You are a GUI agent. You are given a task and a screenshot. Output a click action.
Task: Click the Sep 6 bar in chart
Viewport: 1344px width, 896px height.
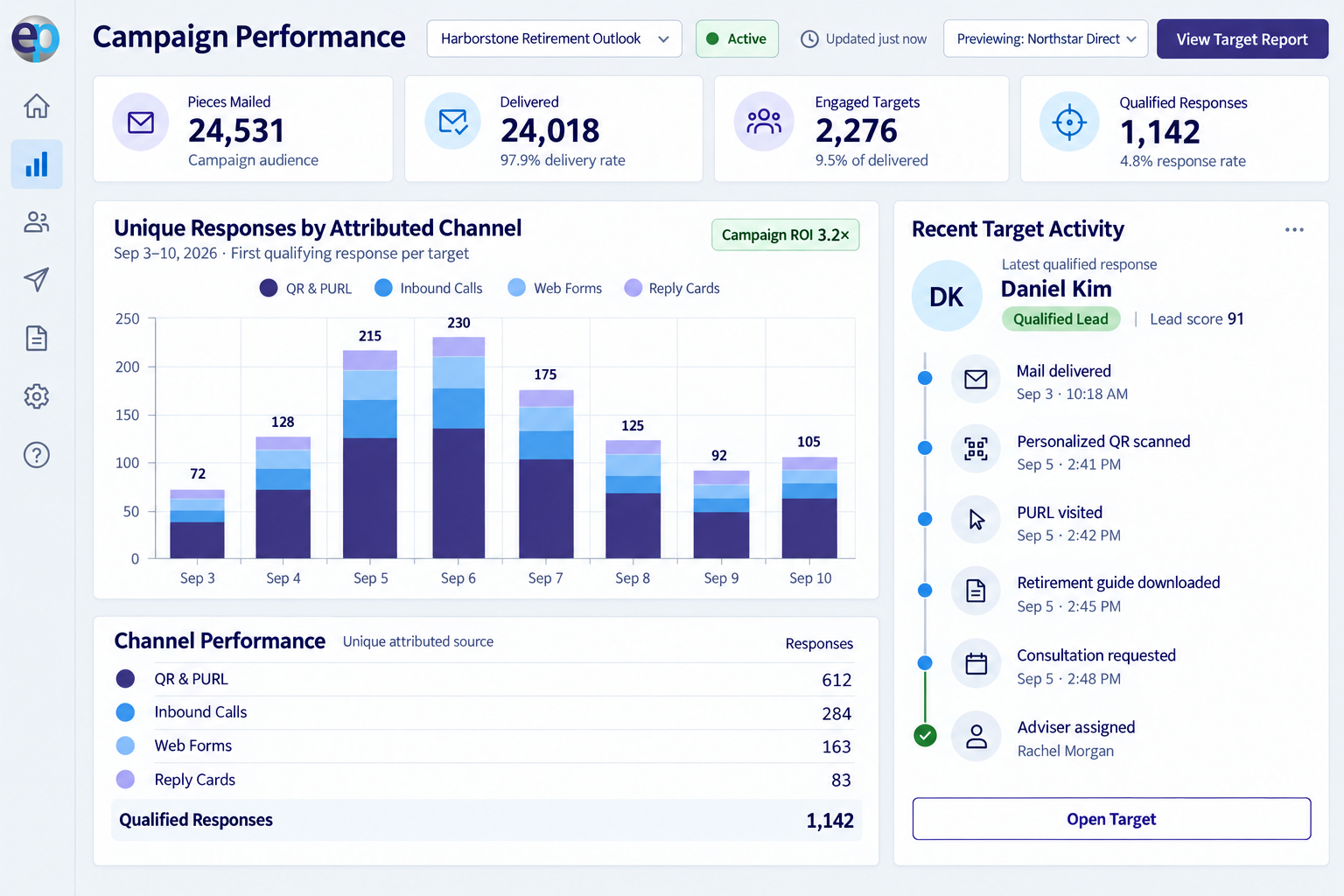pos(458,447)
